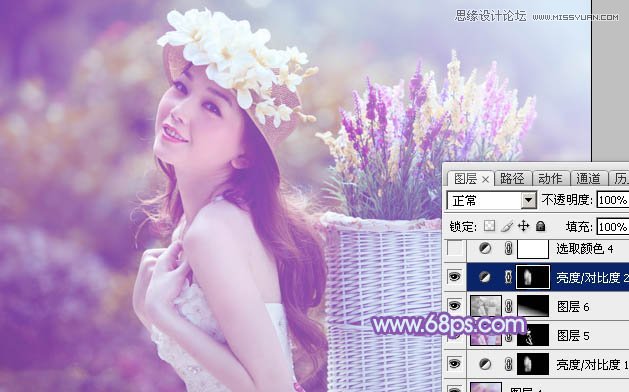This screenshot has height=392, width=629.
Task: Click the 亮度/对比度 1 adjustment icon
Action: pyautogui.click(x=485, y=364)
